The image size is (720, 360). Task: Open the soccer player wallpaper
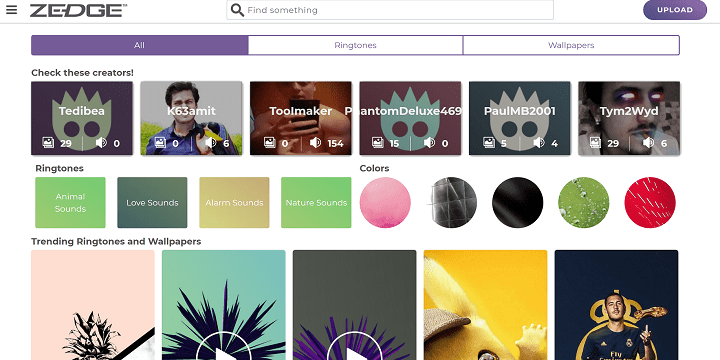tap(616, 305)
